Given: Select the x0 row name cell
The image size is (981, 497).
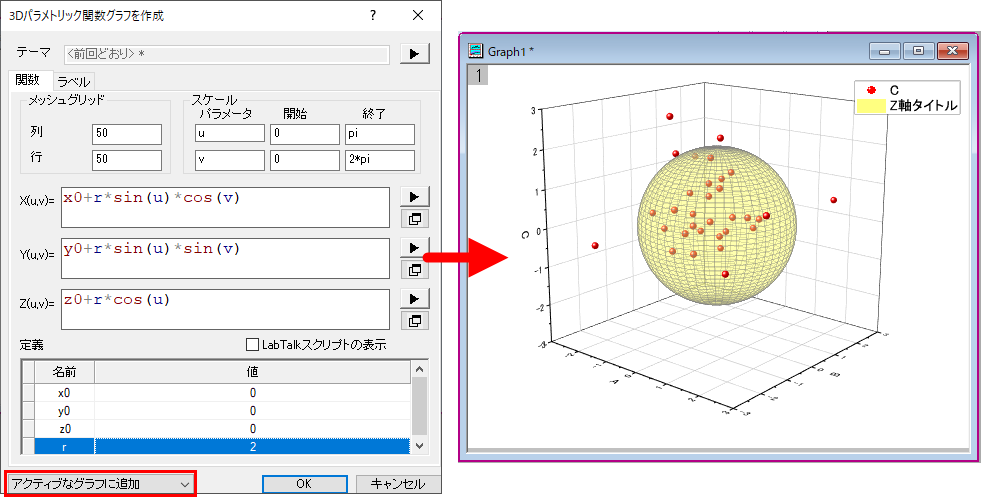Looking at the screenshot, I should coord(64,392).
